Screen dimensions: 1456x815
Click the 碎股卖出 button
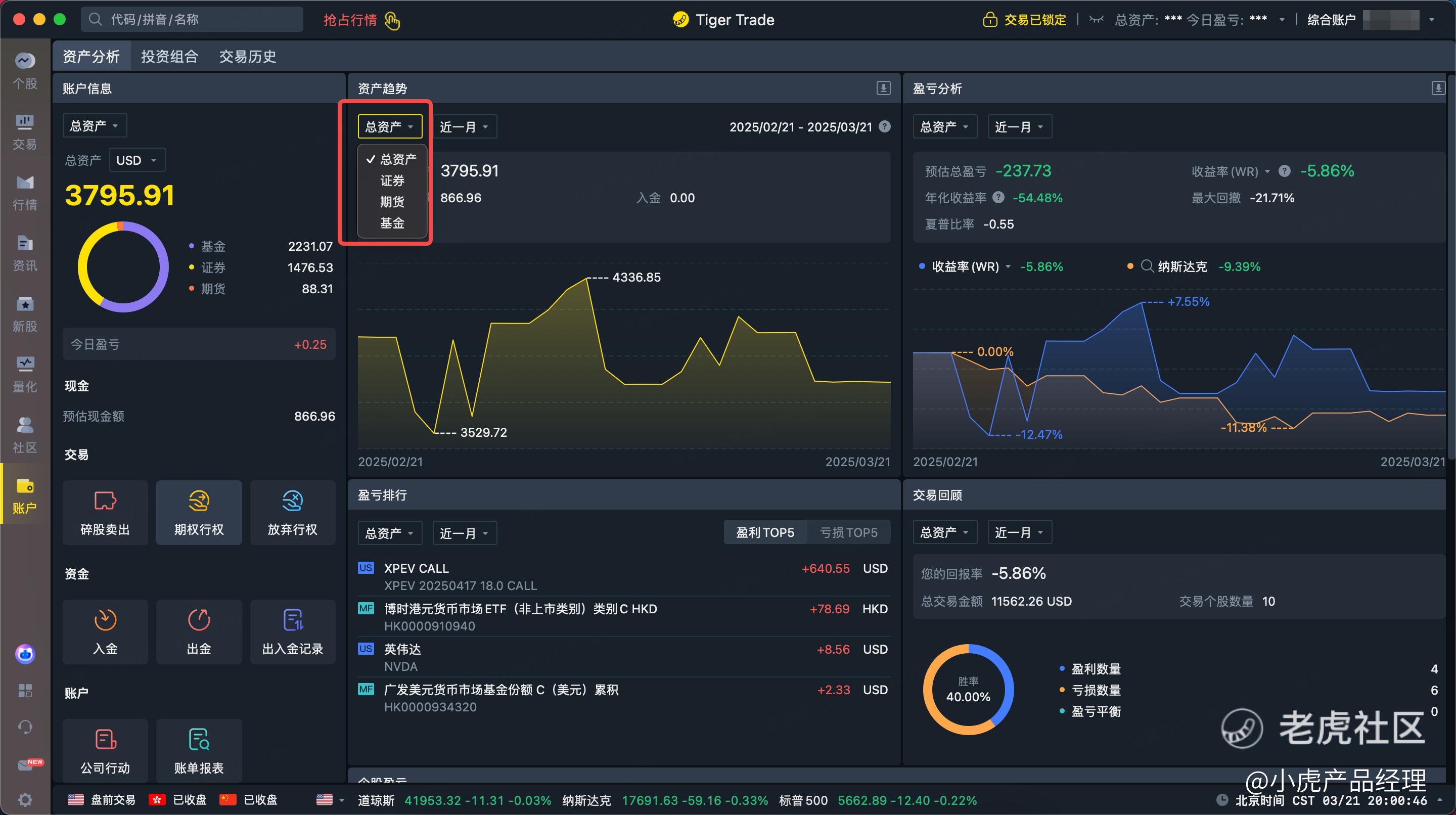click(x=105, y=513)
